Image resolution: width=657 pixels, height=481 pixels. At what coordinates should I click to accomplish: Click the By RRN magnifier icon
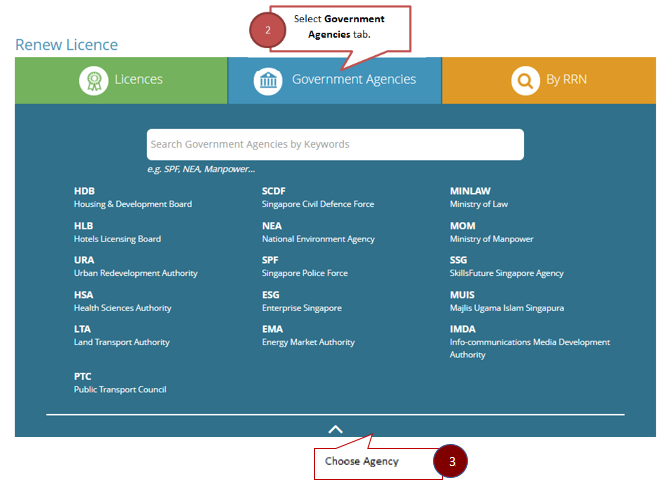(x=524, y=80)
